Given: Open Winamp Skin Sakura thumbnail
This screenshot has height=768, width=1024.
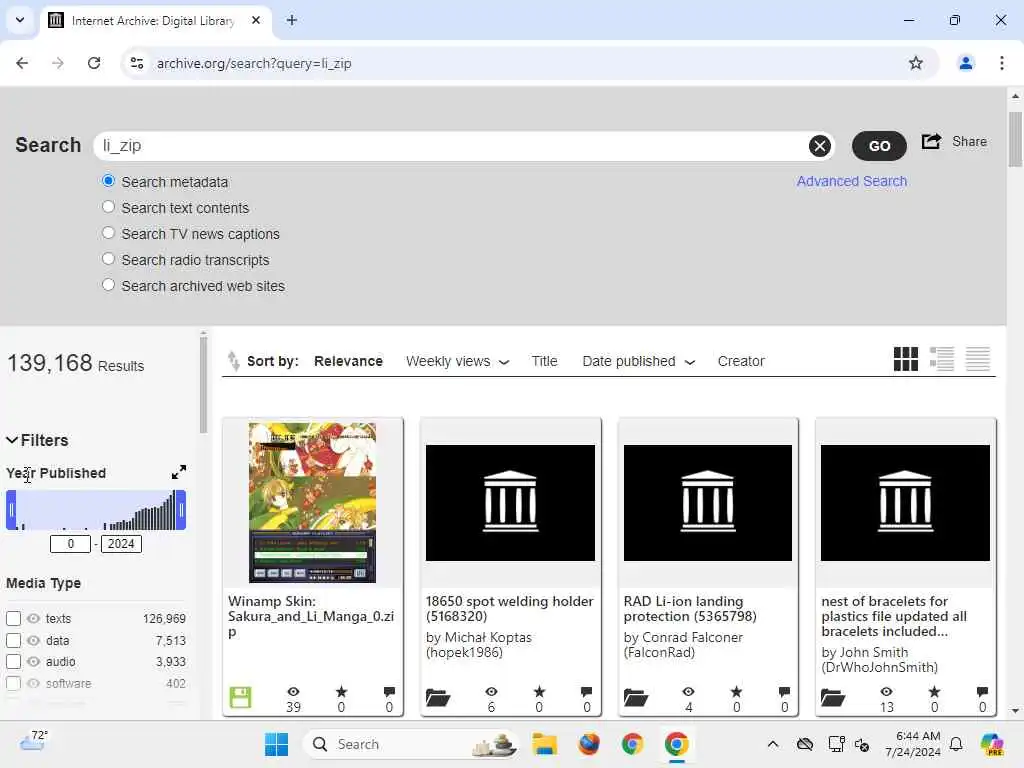Looking at the screenshot, I should click(x=312, y=502).
